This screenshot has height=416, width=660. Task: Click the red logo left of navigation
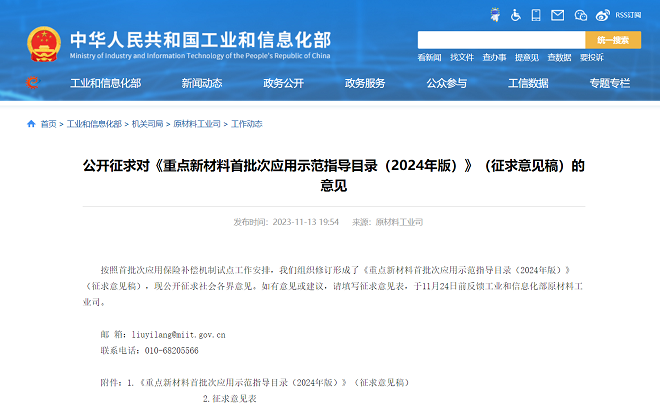point(32,83)
